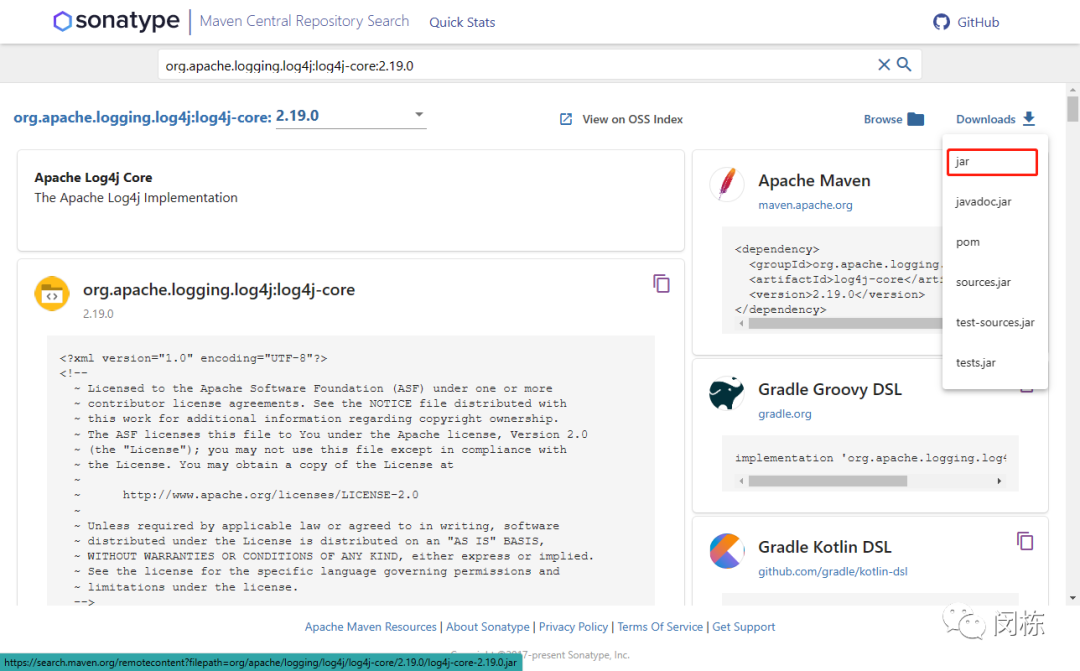Select sources.jar from the Downloads menu
The image size is (1080, 671).
click(983, 282)
